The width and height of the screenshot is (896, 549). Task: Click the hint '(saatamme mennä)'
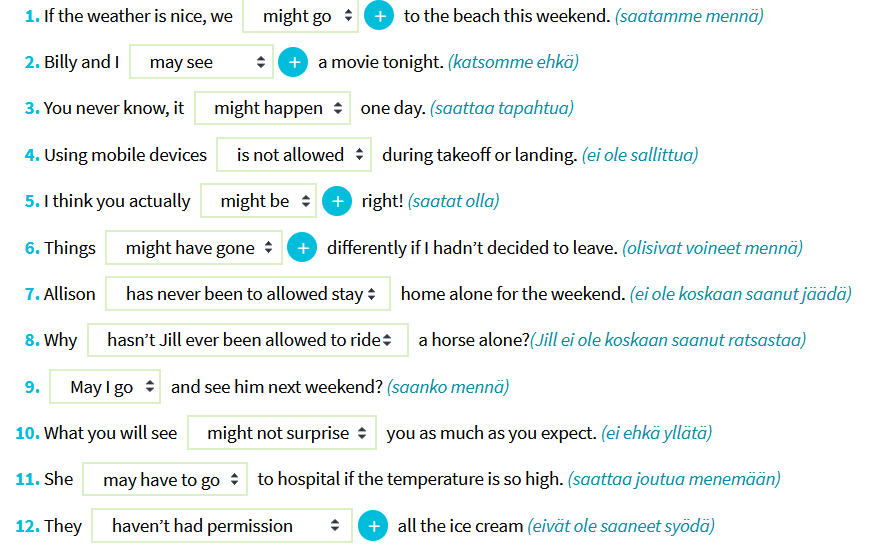pos(689,16)
